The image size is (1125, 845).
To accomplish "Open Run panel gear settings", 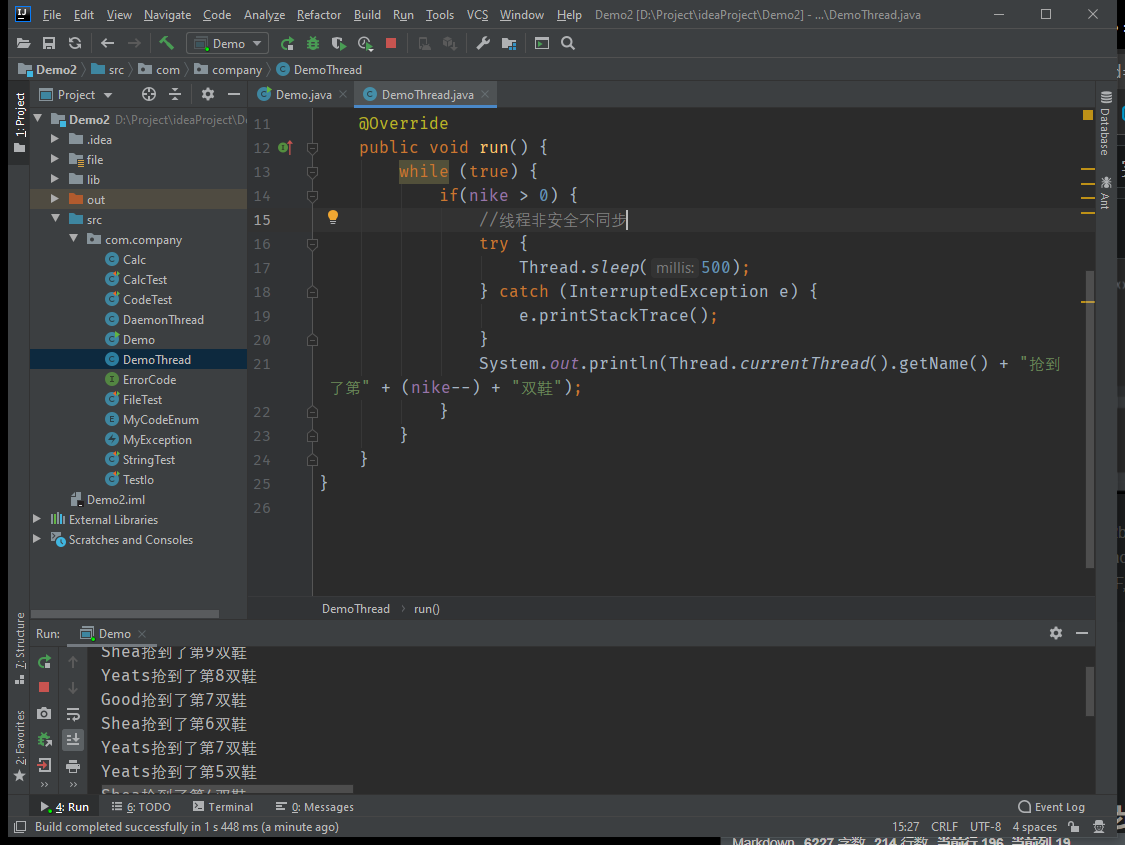I will 1055,633.
